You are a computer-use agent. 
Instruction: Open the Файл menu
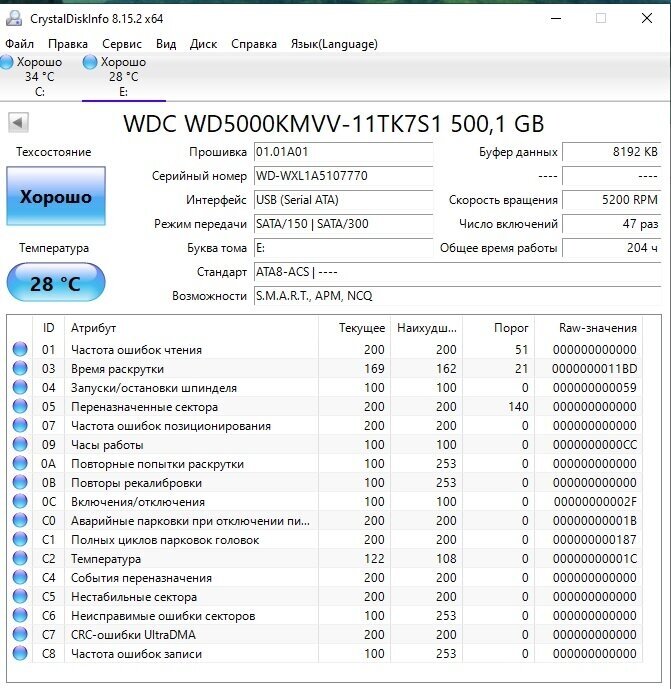19,44
